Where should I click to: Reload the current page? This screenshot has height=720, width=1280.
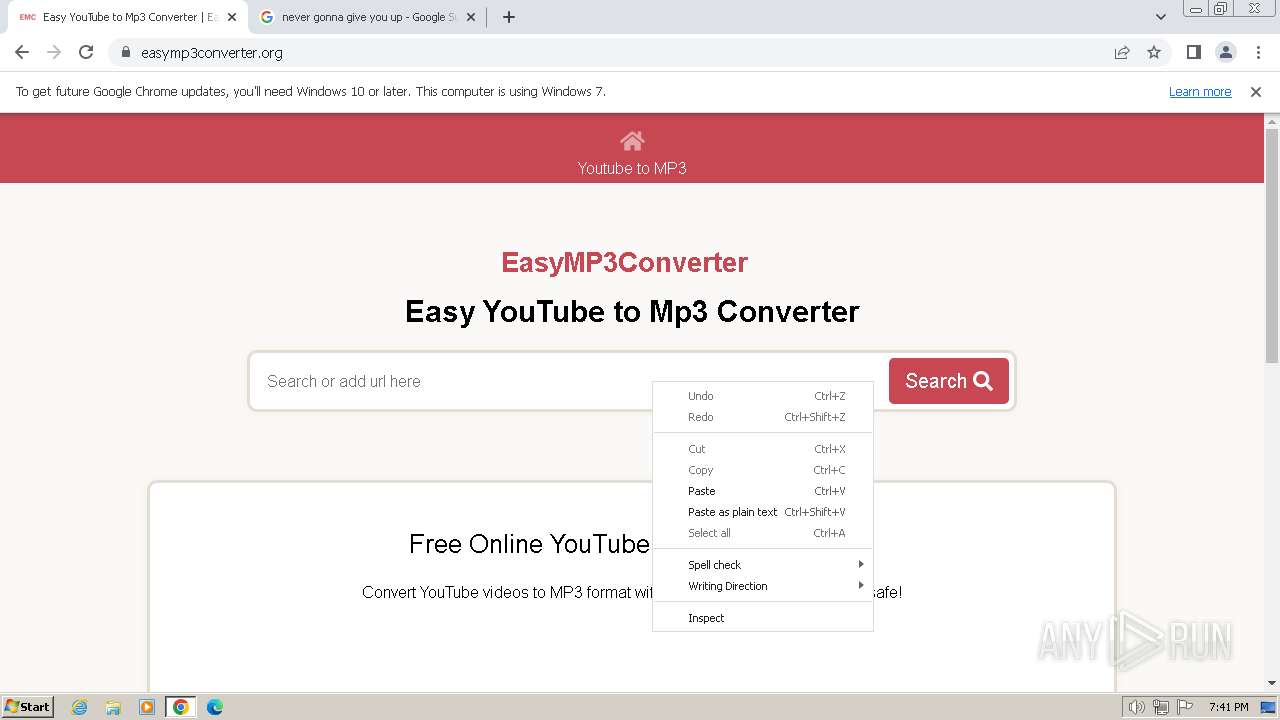point(86,52)
